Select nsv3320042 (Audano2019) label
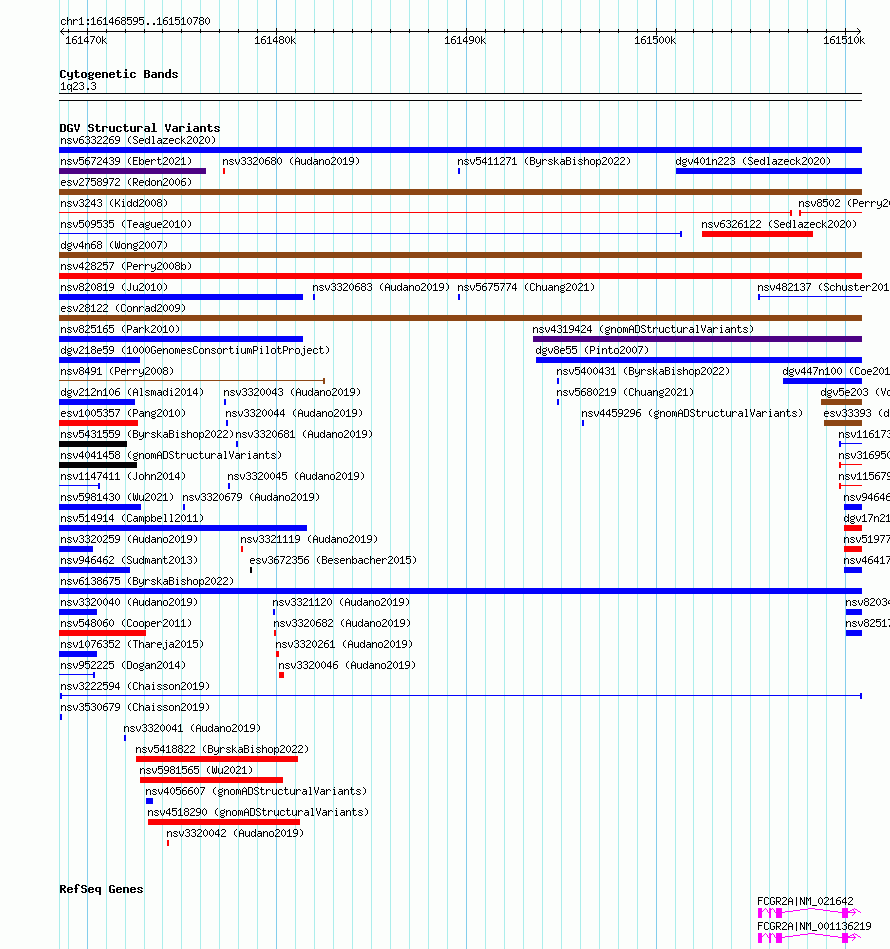Image resolution: width=890 pixels, height=949 pixels. click(235, 833)
